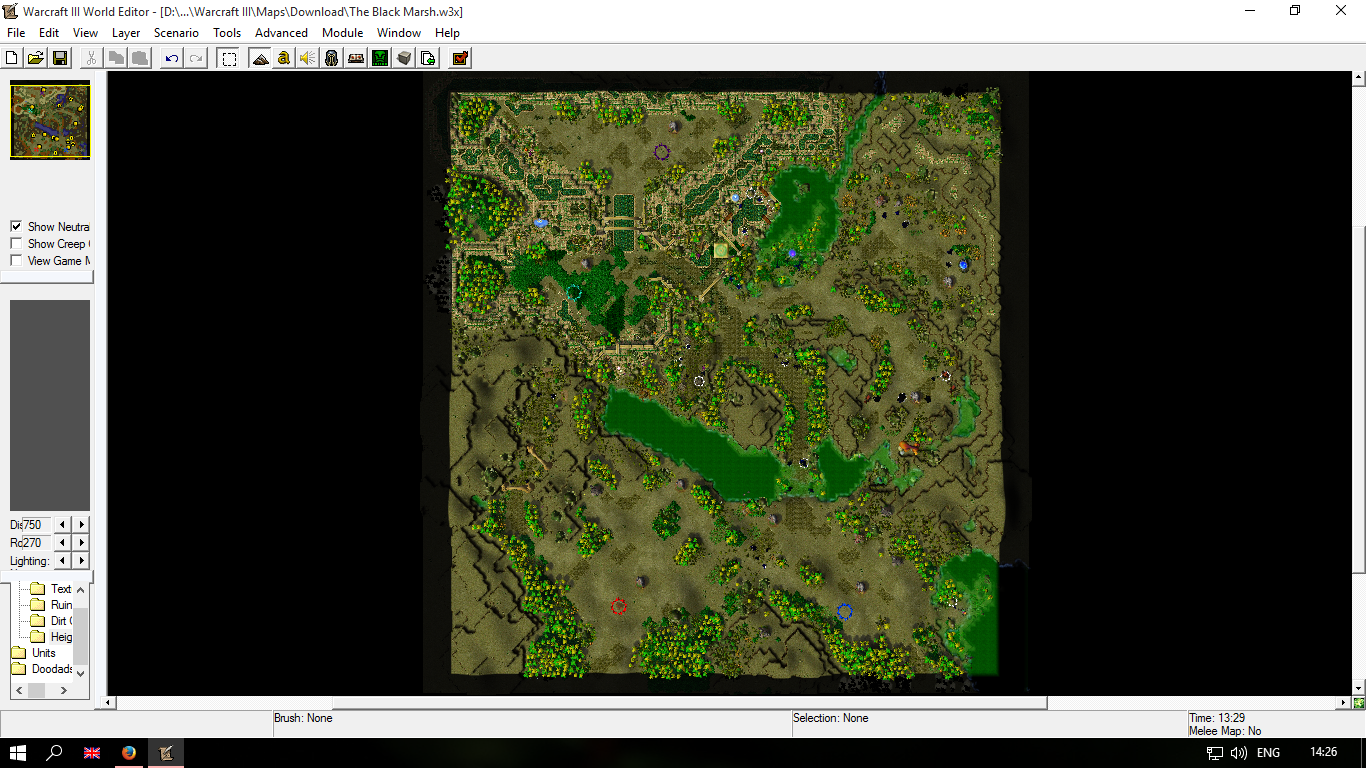Increase Distance with right arrow
Image resolution: width=1366 pixels, height=768 pixels.
[x=82, y=524]
